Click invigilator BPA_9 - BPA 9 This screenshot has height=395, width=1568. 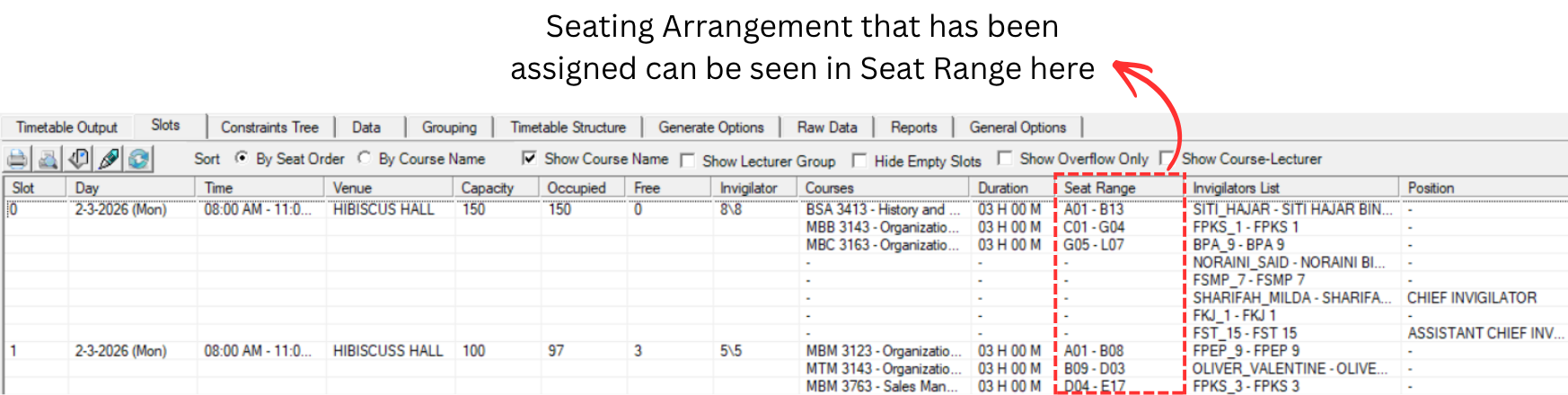click(x=1238, y=245)
